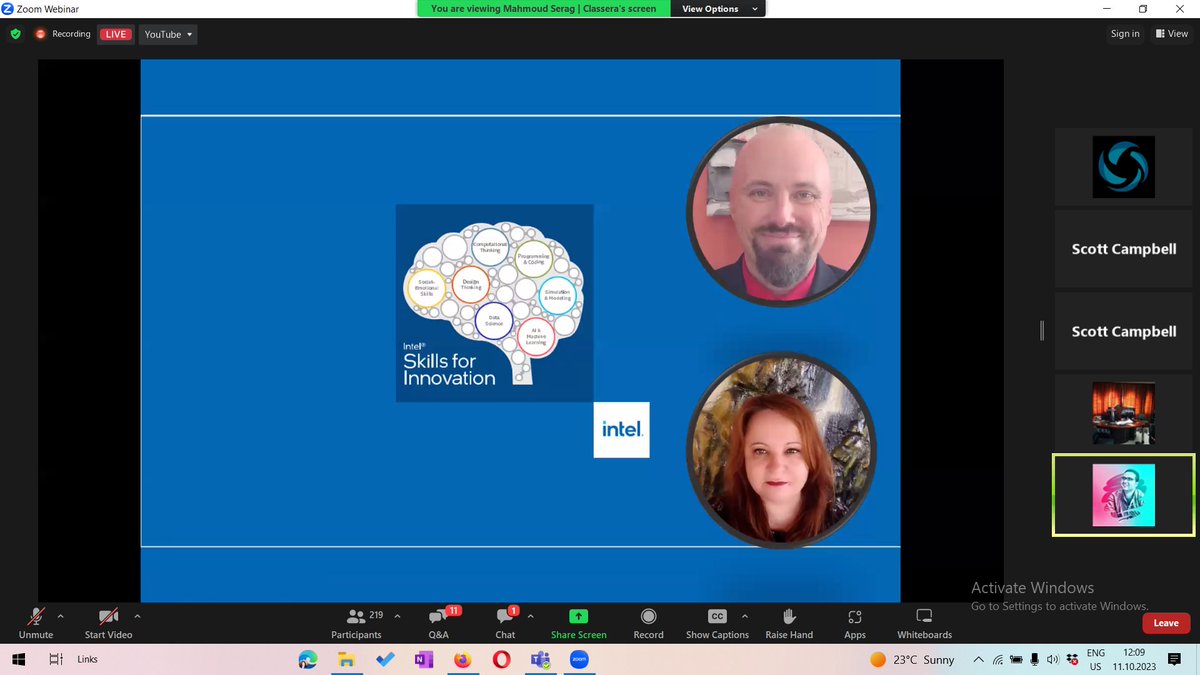Screen dimensions: 1200x675
Task: Select the office desk participant thumbnail
Action: pos(1124,413)
